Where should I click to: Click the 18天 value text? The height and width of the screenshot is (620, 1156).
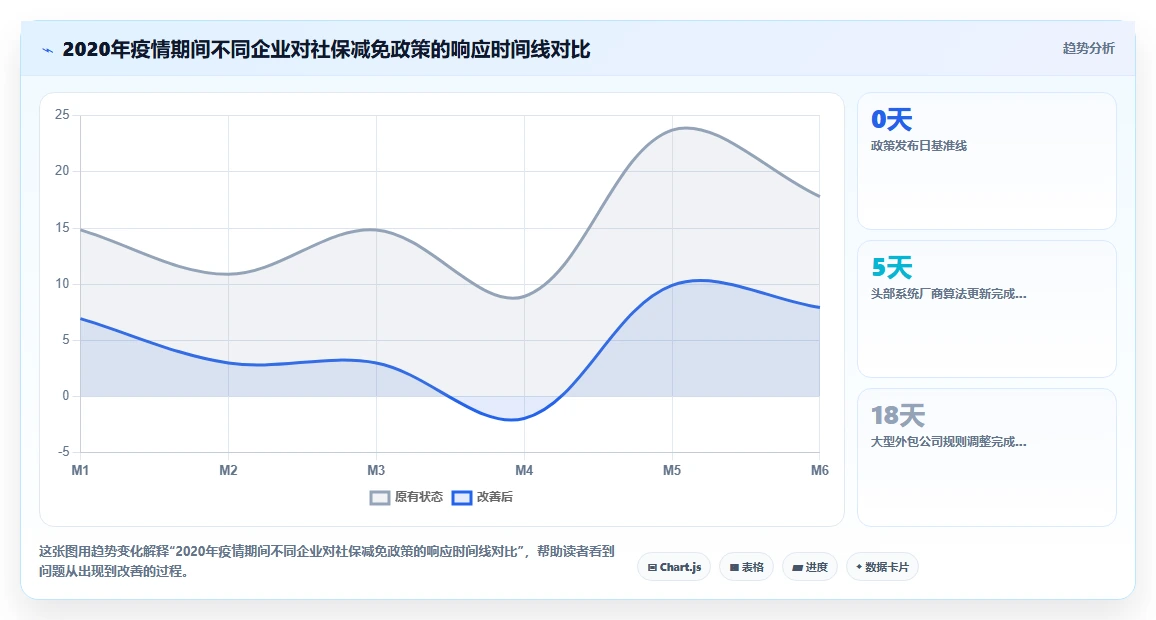click(x=897, y=416)
